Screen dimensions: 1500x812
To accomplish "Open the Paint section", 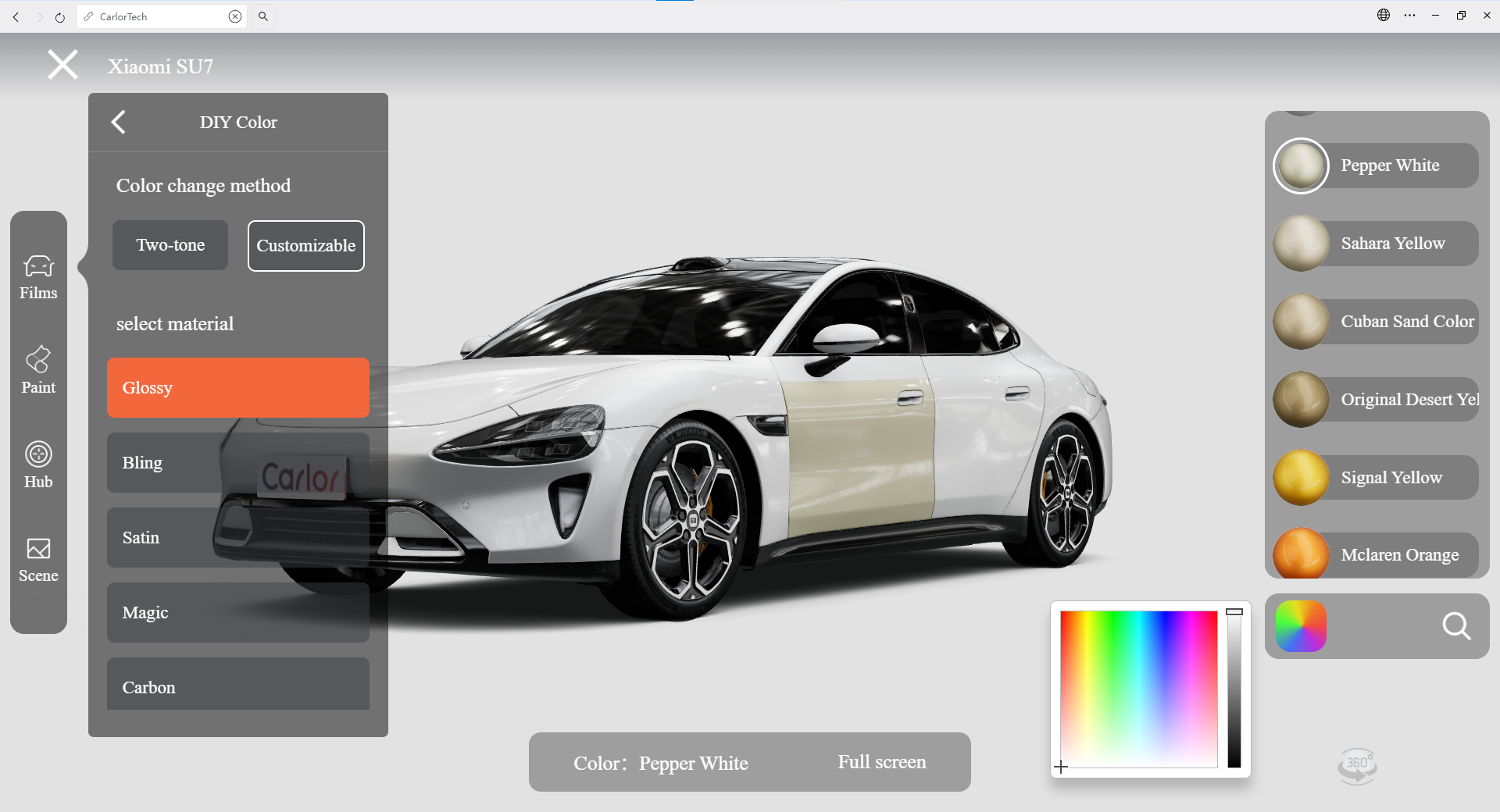I will tap(38, 371).
